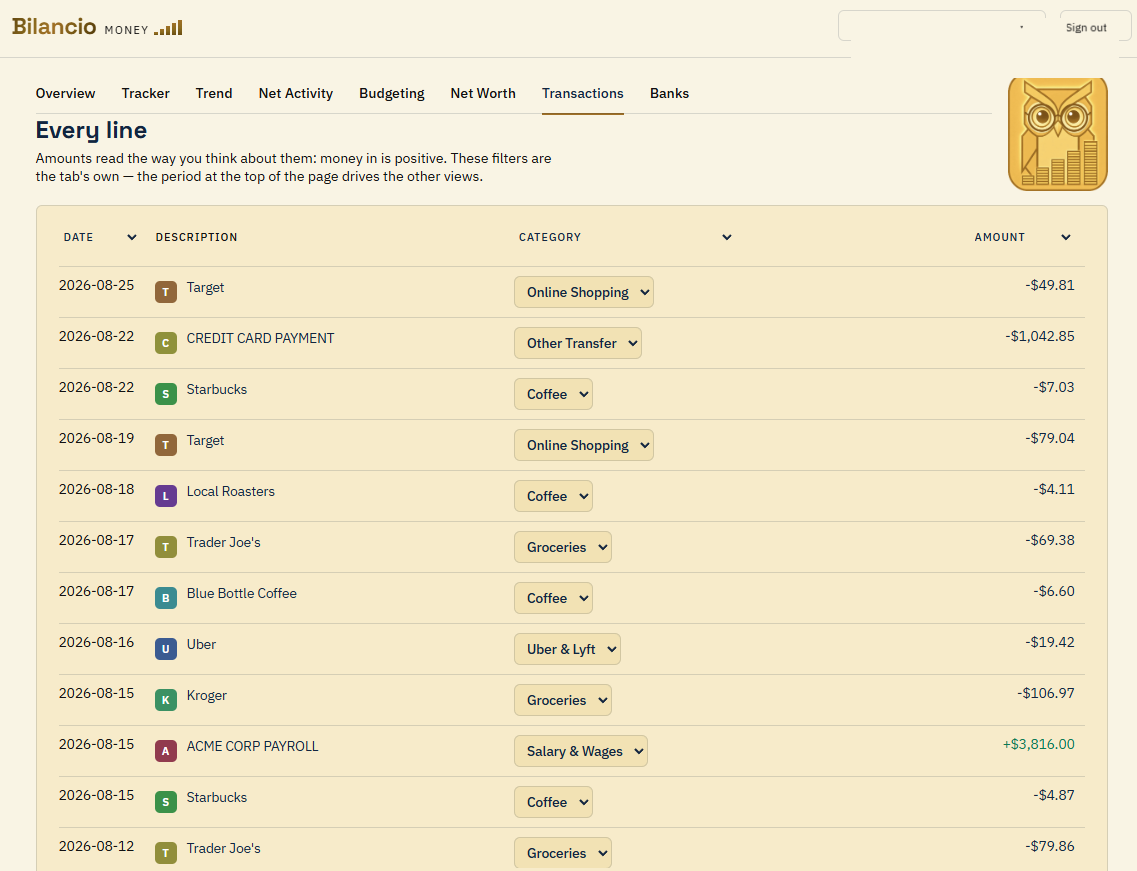Click the -$4.11 amount
This screenshot has height=871, width=1137.
point(1054,490)
